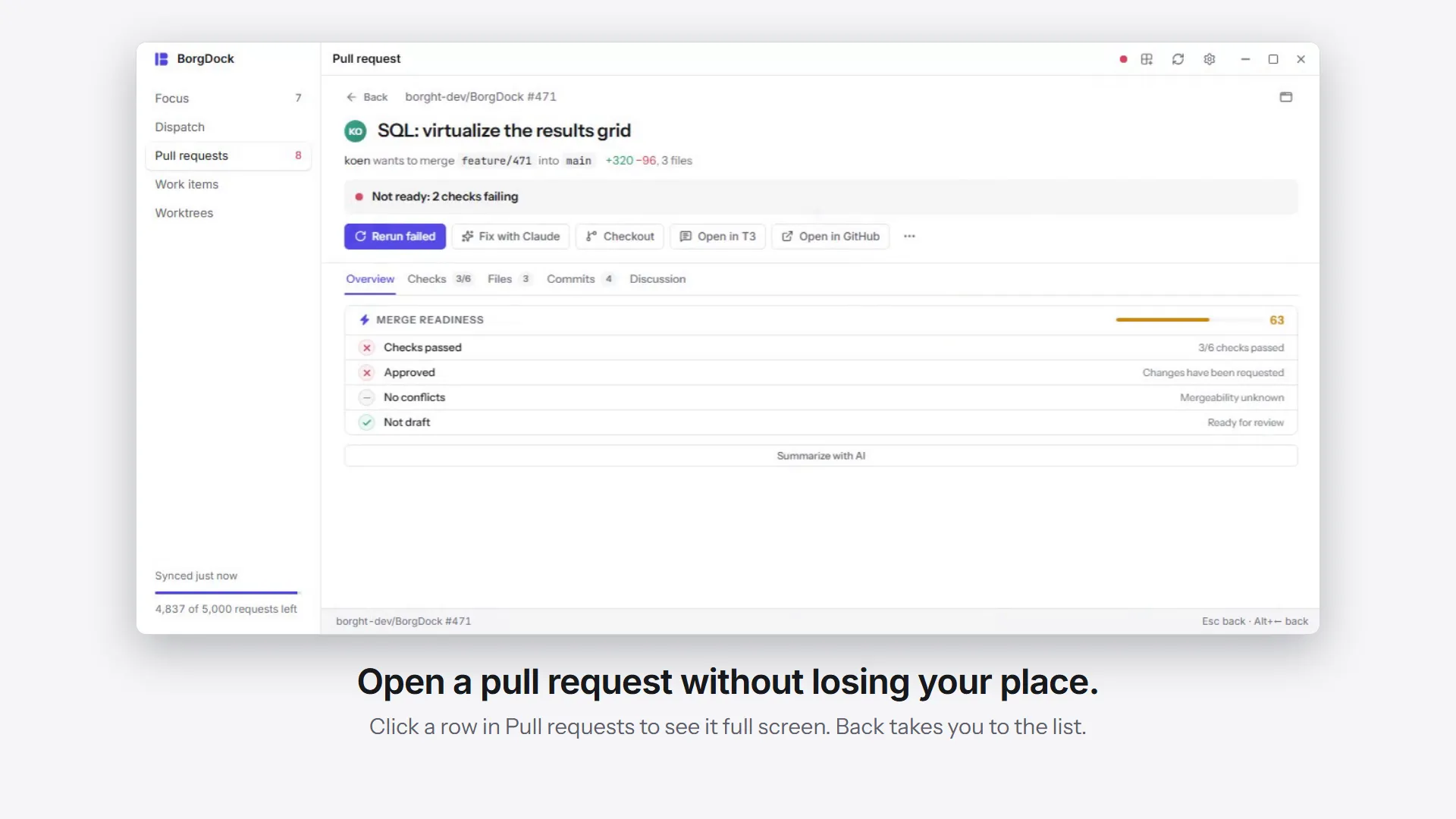Viewport: 1456px width, 819px height.
Task: Click the API requests remaining progress bar
Action: (227, 592)
